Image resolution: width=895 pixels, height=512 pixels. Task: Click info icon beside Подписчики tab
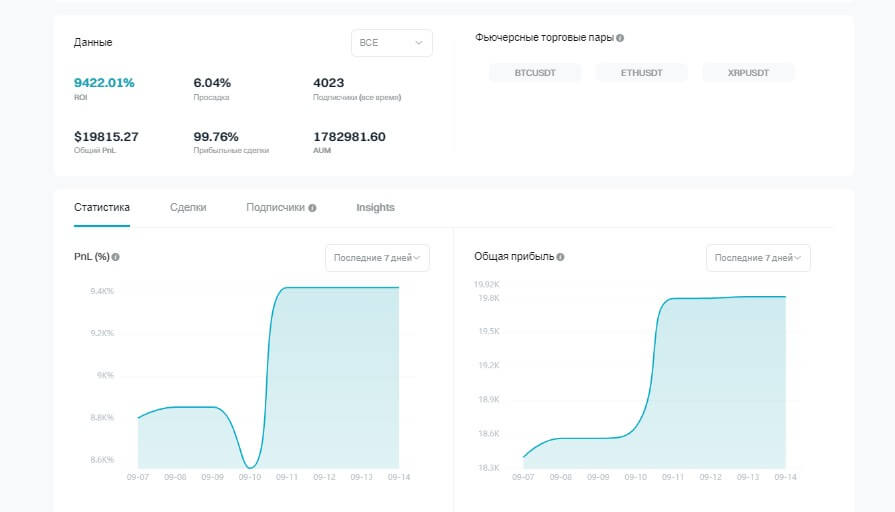(312, 208)
